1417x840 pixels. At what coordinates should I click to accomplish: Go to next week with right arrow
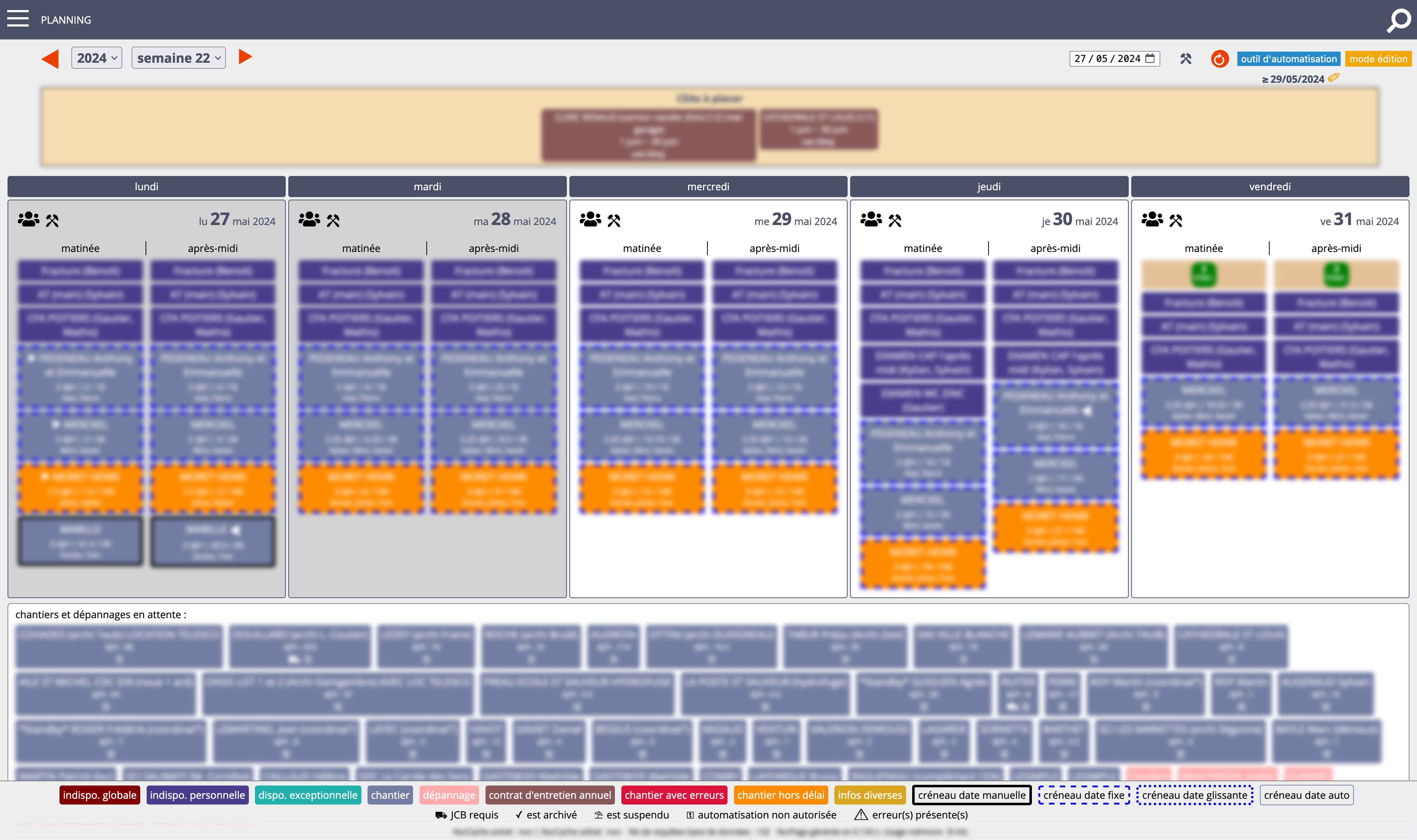pos(245,57)
